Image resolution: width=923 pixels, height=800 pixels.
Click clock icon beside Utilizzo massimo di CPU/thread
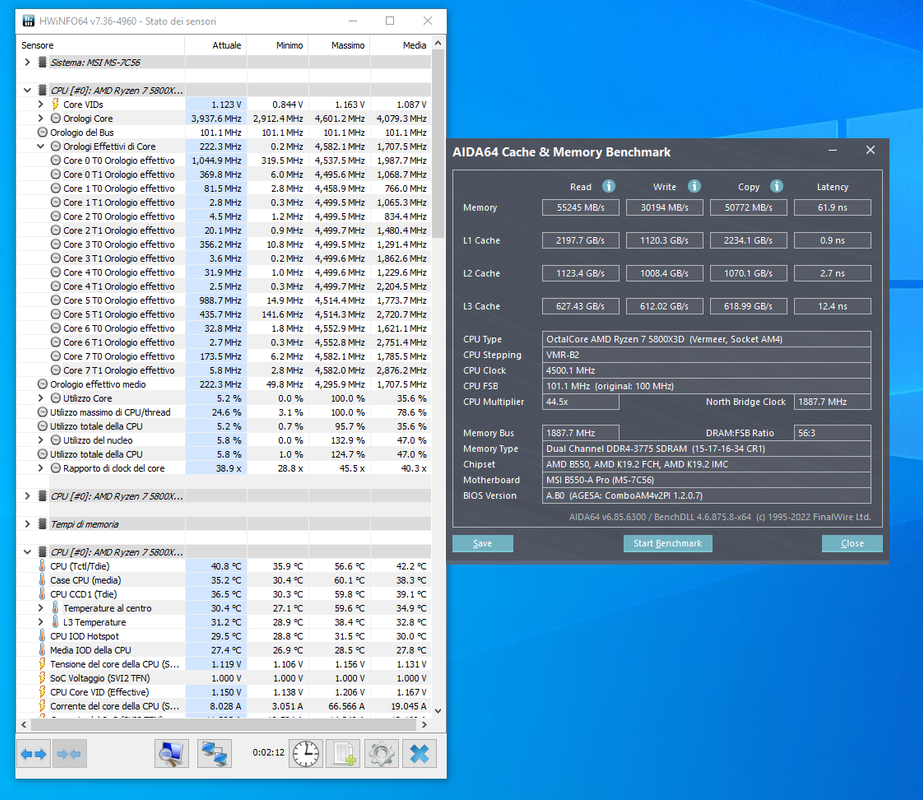pyautogui.click(x=42, y=412)
